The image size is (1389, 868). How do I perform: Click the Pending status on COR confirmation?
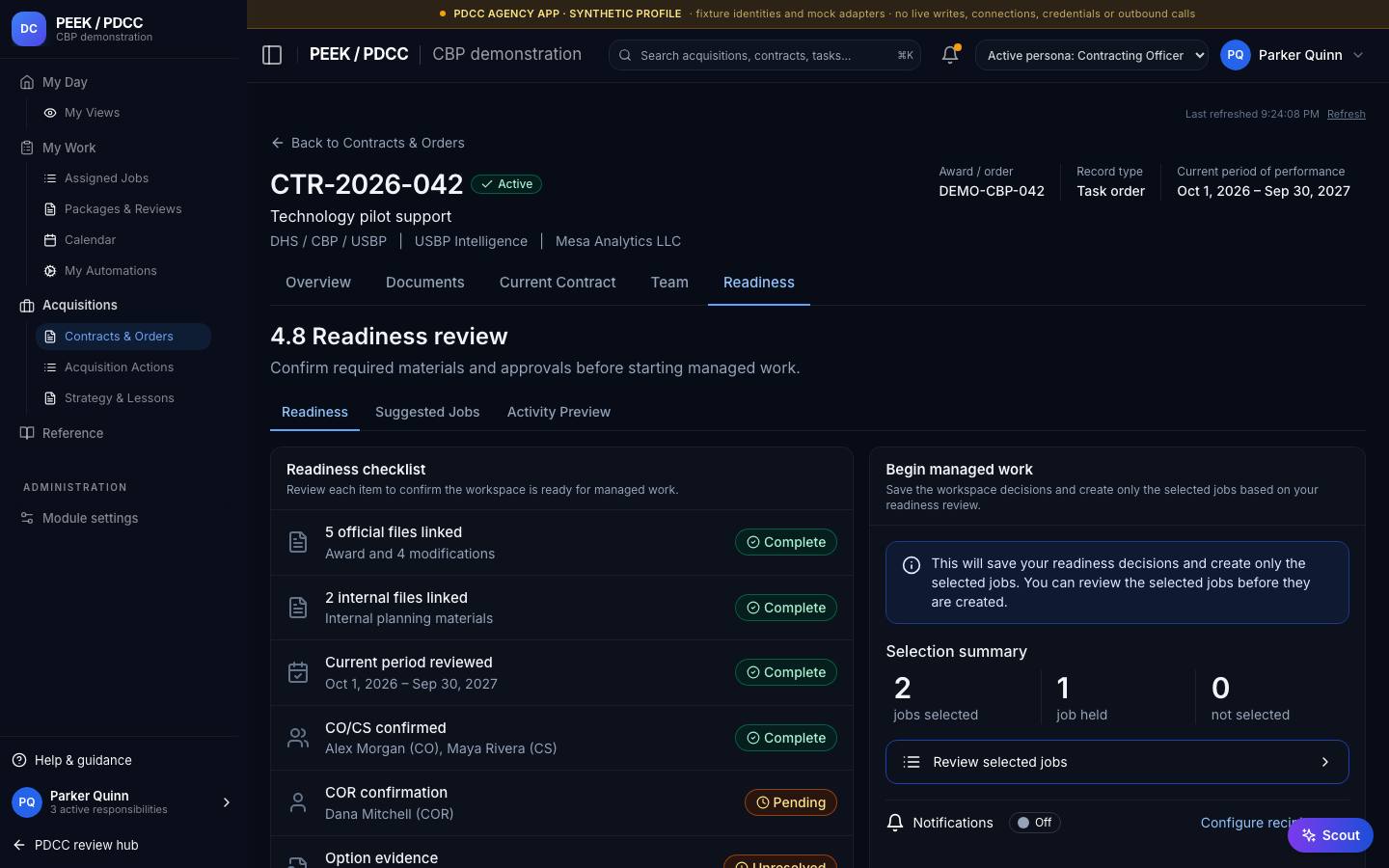[791, 802]
